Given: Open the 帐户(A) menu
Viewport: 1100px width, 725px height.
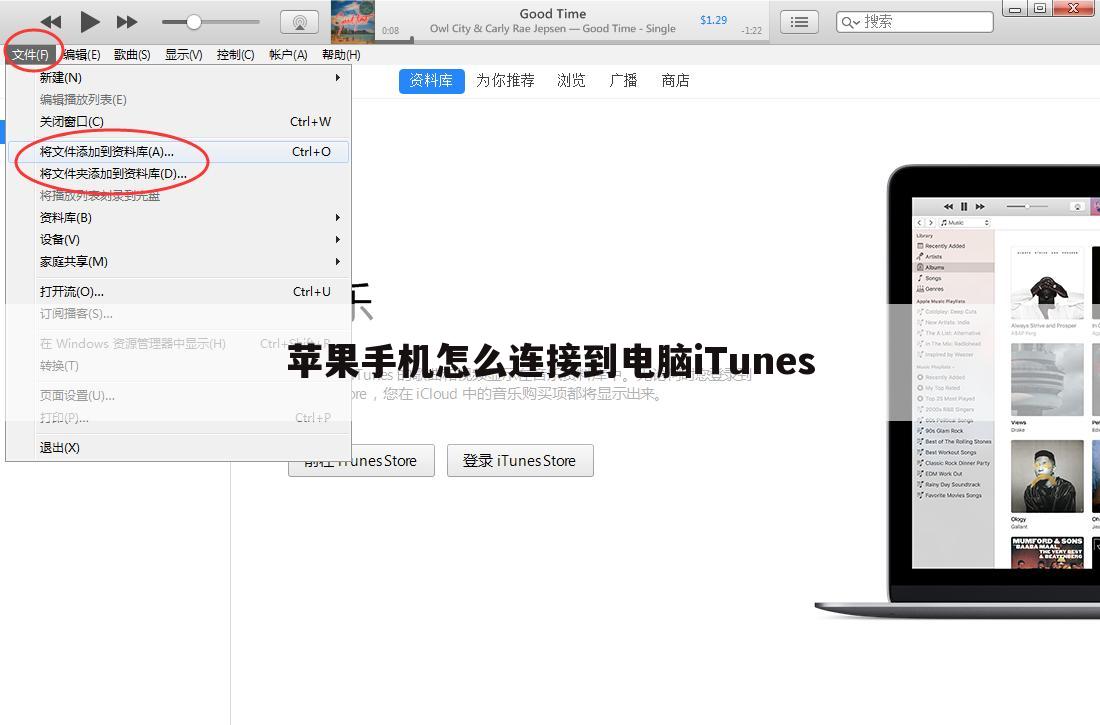Looking at the screenshot, I should [288, 55].
